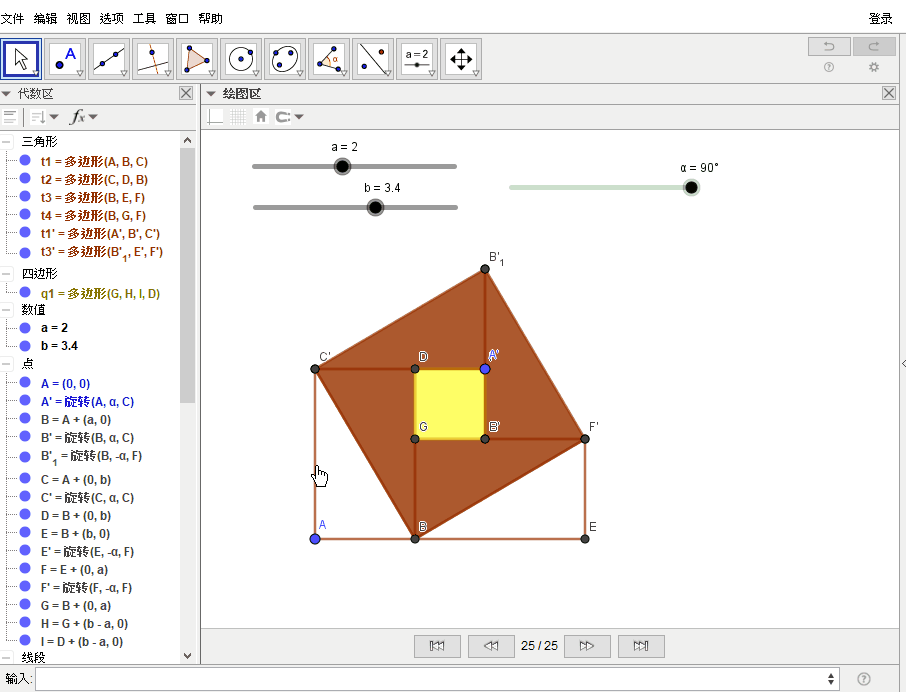The height and width of the screenshot is (692, 906).
Task: Click the Undo button
Action: (829, 46)
